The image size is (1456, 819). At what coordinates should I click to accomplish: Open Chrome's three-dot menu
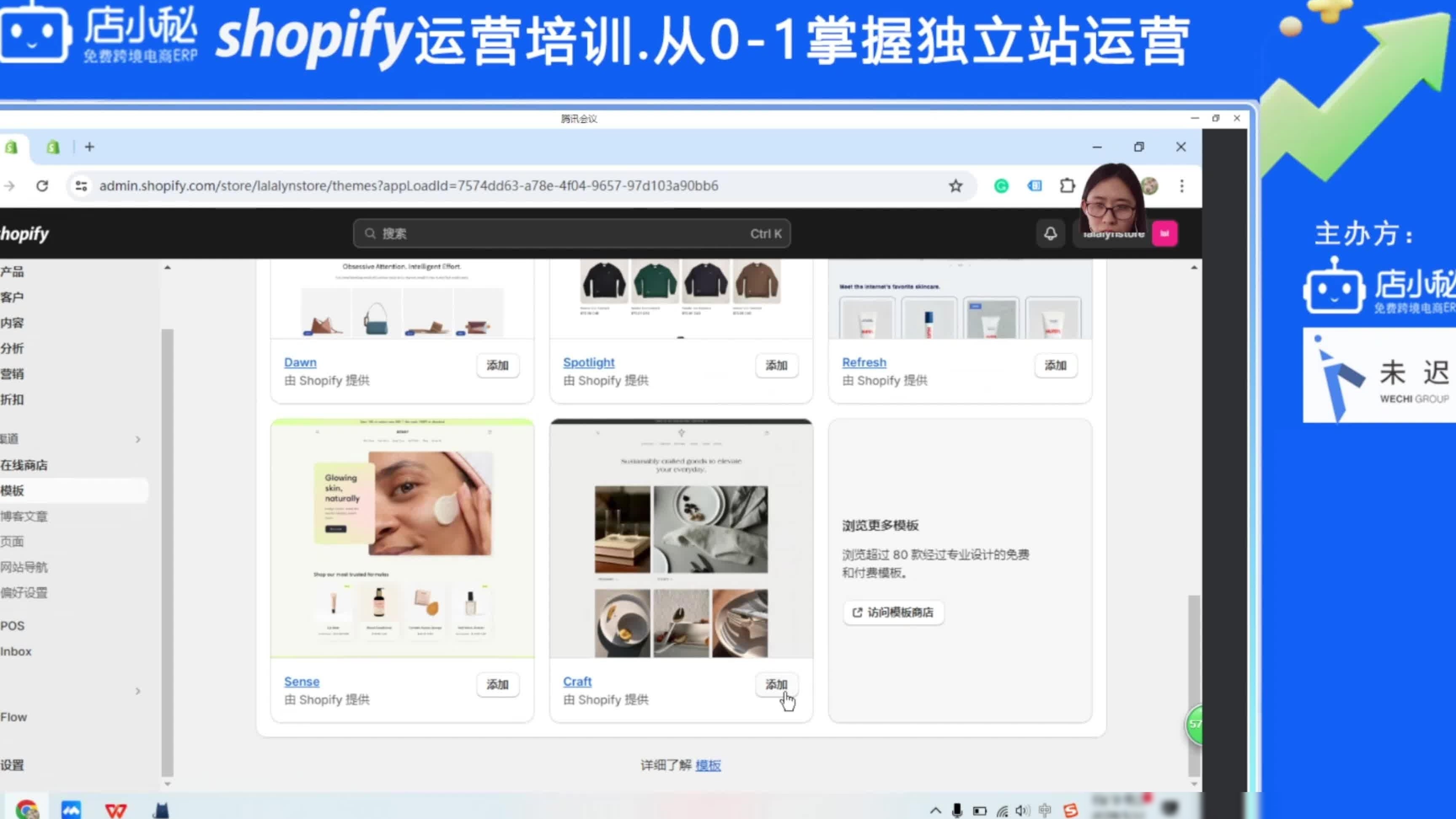(1181, 186)
